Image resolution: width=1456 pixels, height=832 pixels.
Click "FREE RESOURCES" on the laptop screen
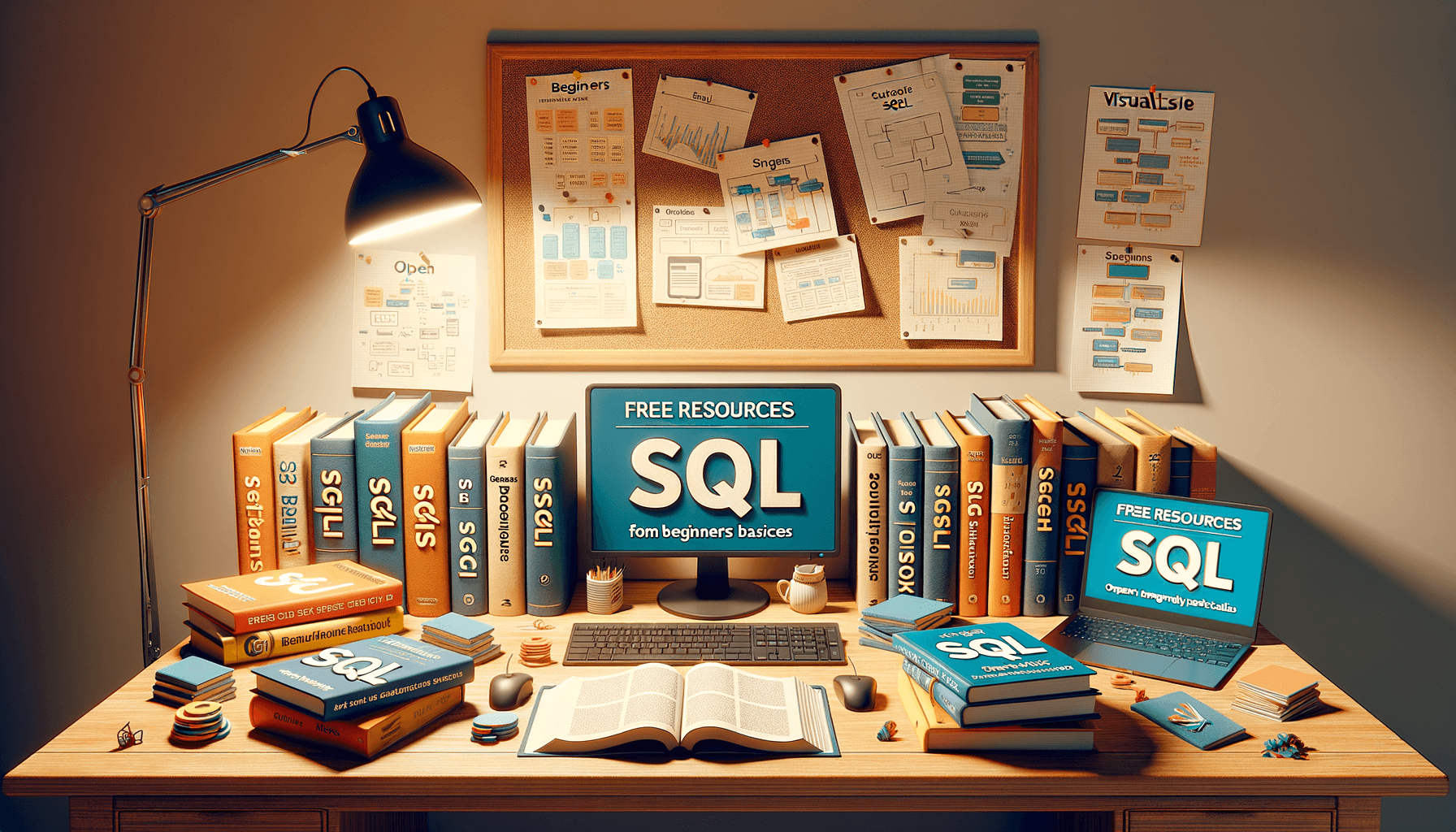coord(1179,517)
